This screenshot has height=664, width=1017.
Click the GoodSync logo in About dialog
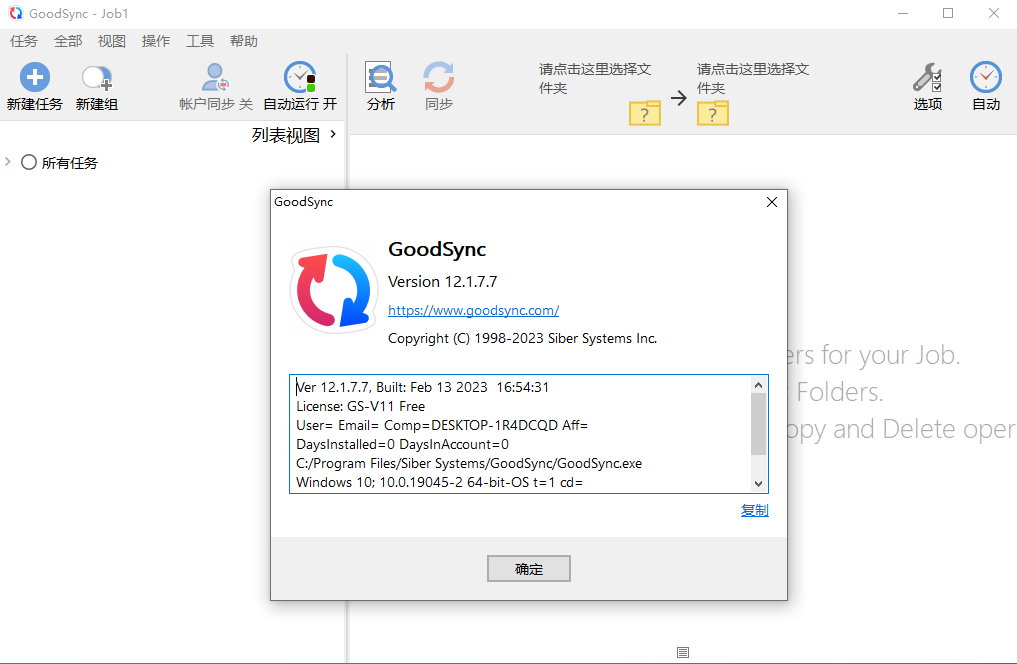334,289
